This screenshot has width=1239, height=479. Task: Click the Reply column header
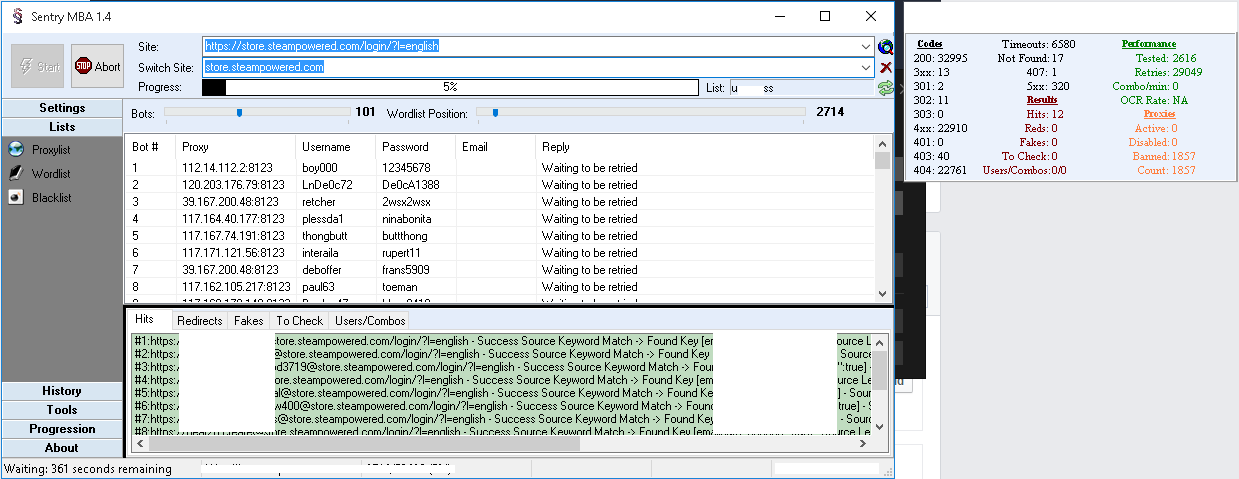[705, 147]
